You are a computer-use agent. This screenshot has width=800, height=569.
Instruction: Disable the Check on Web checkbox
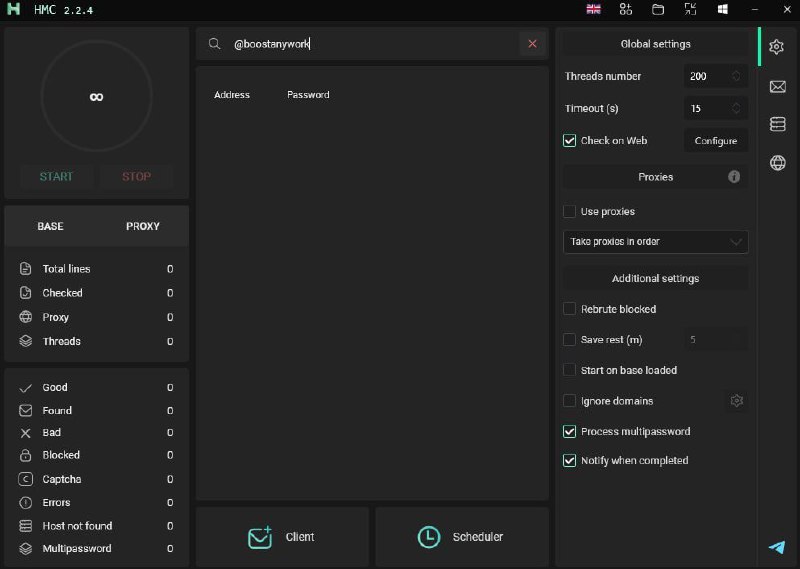tap(569, 140)
